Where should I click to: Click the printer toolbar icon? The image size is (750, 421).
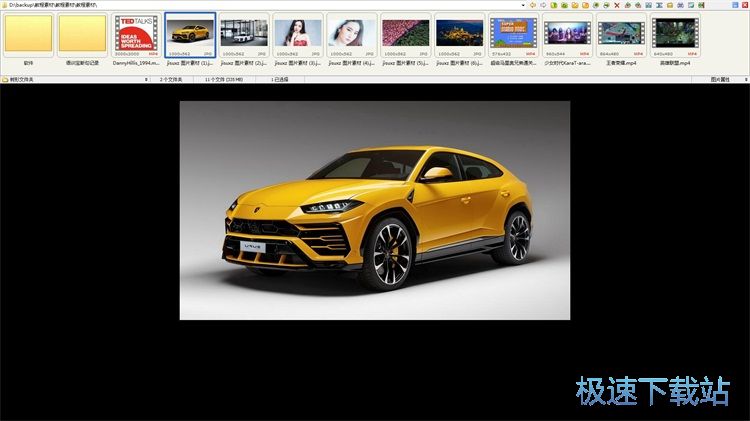606,5
